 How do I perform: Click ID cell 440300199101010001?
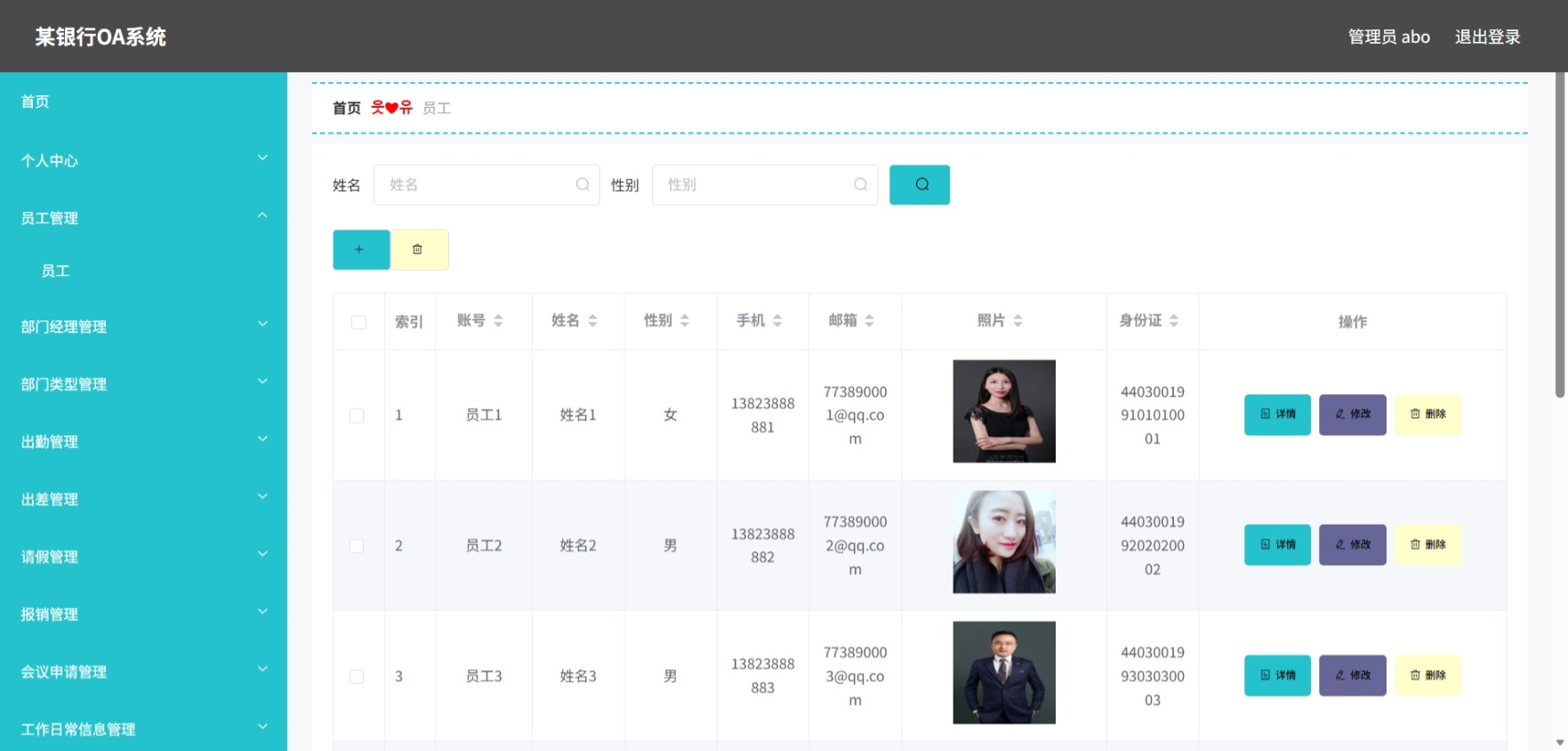point(1153,415)
